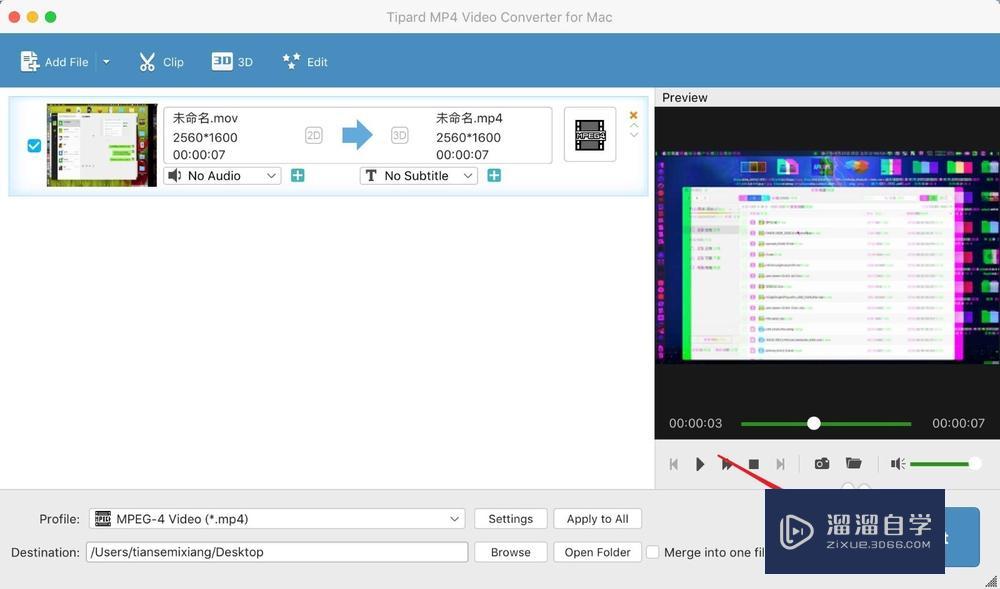Open the Profile dropdown
This screenshot has height=589, width=1000.
coord(277,519)
